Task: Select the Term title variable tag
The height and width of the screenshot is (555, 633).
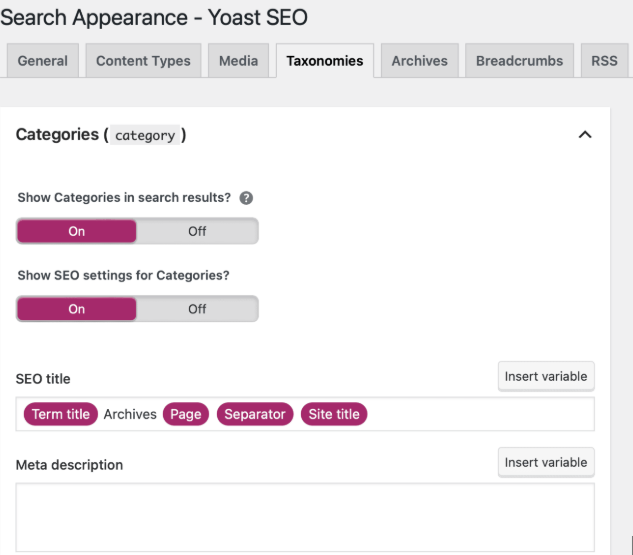Action: (60, 414)
